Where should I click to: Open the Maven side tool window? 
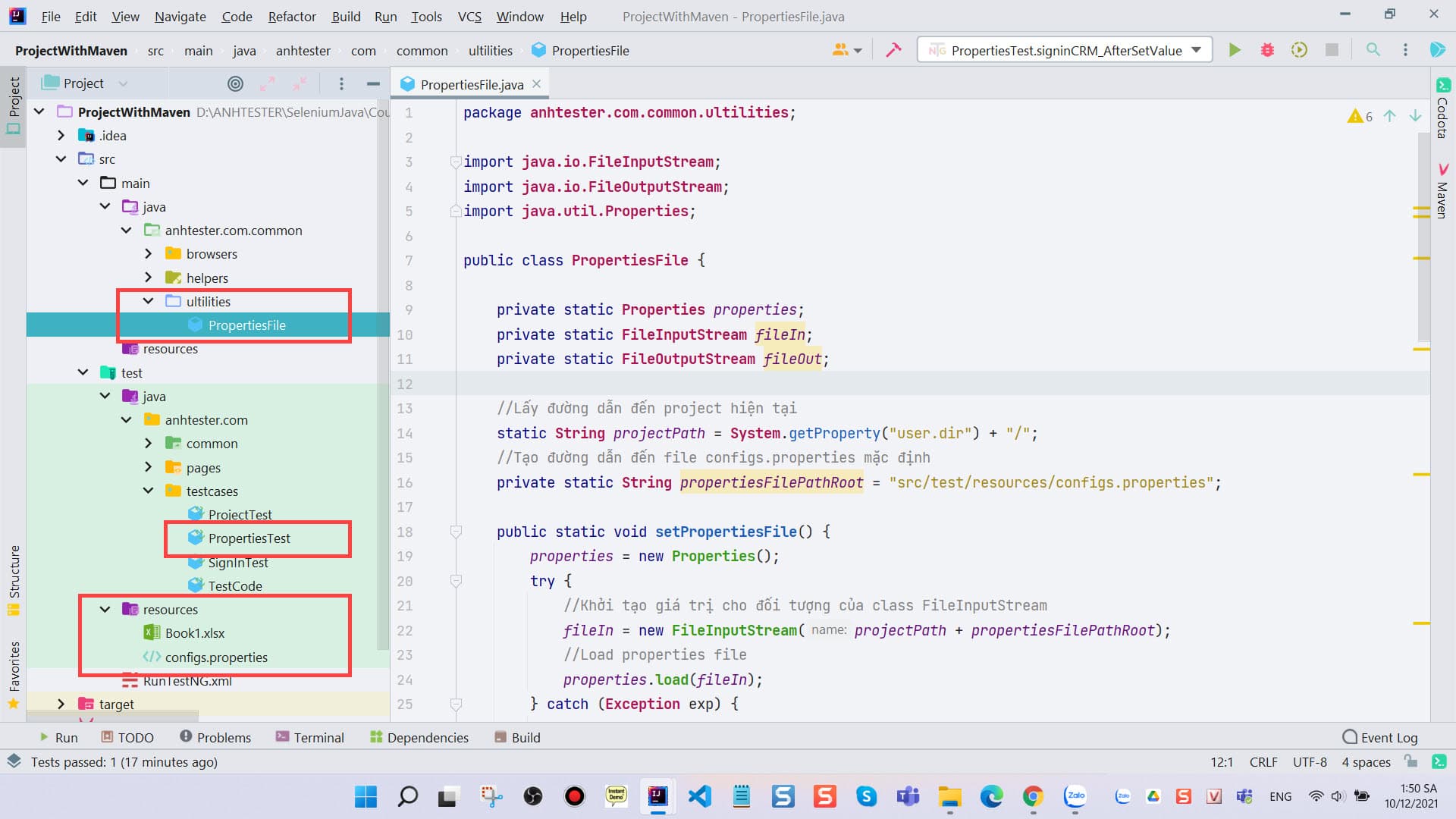coord(1442,191)
